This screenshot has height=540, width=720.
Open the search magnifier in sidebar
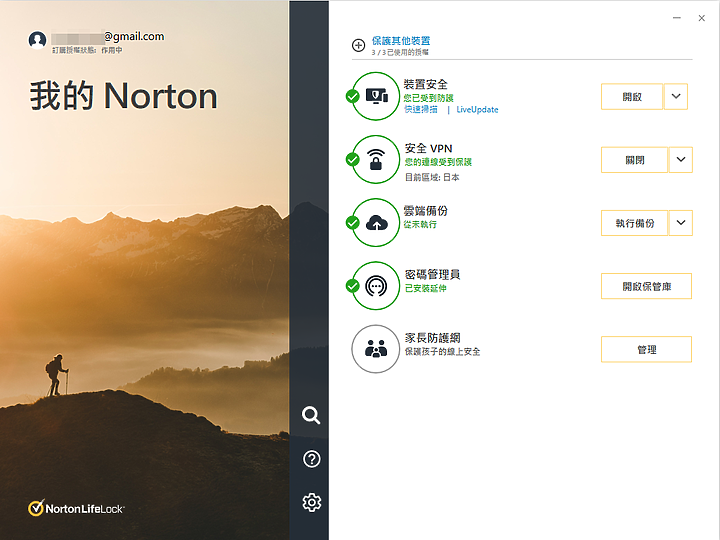point(311,415)
